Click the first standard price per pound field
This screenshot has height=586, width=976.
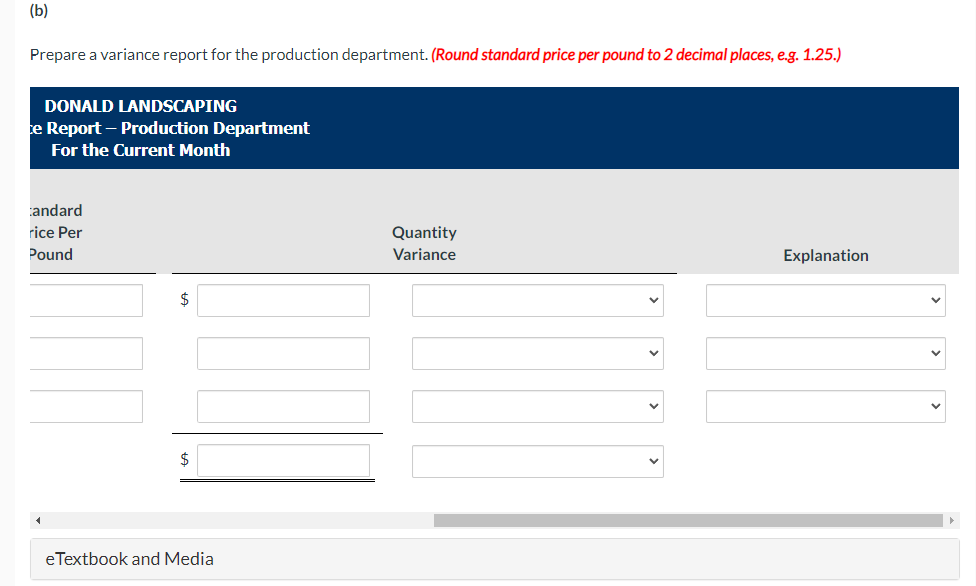(x=86, y=300)
